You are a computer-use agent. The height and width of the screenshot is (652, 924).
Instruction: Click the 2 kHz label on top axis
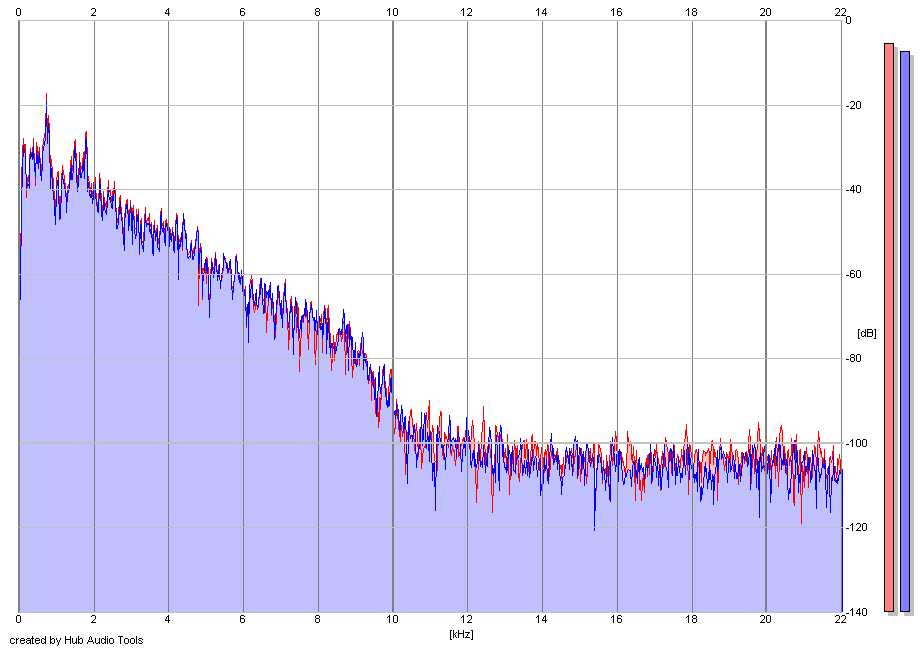click(x=93, y=11)
